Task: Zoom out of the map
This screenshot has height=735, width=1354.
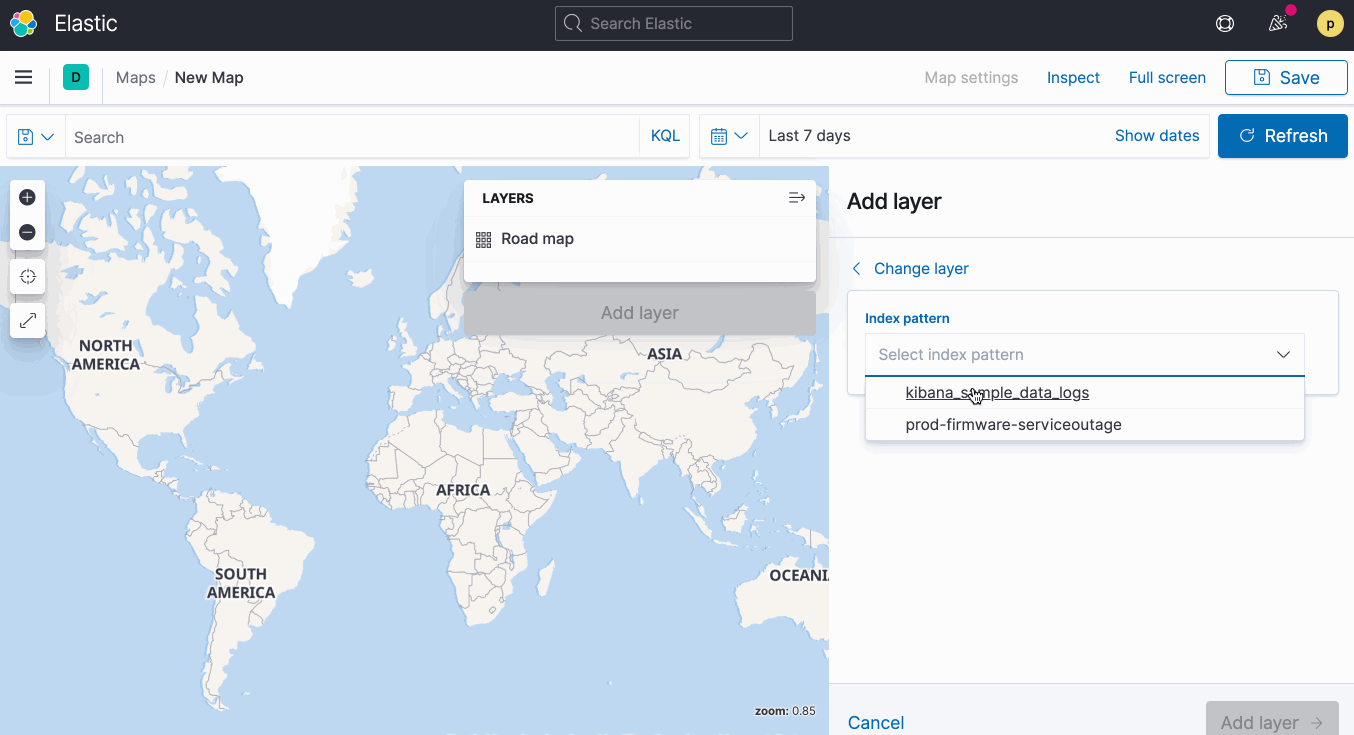Action: [28, 232]
